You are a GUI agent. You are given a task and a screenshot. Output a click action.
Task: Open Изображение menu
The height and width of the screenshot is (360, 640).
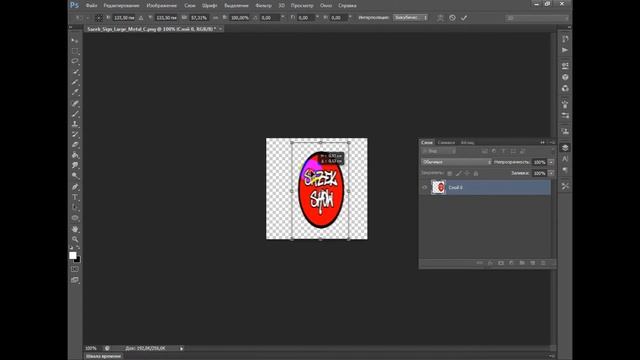tap(162, 6)
